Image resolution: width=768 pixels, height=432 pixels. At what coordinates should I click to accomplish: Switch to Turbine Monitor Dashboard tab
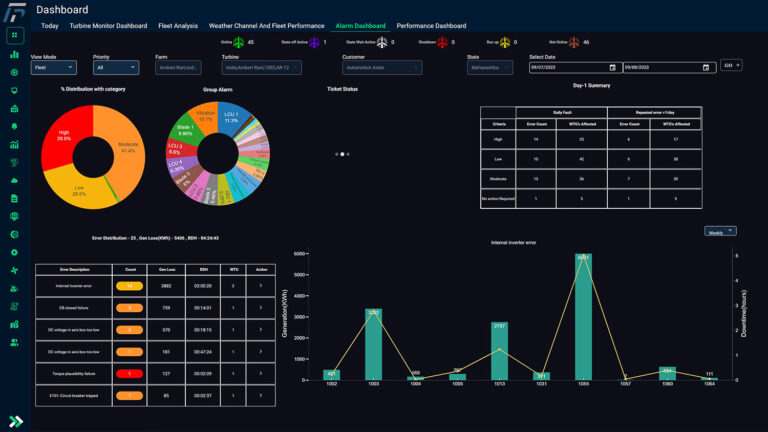[x=110, y=25]
